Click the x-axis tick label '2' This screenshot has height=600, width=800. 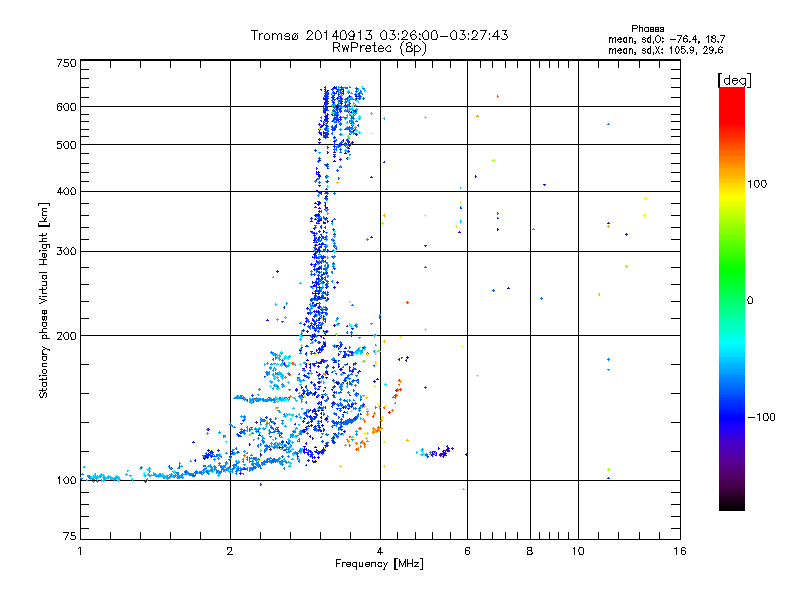(x=230, y=551)
